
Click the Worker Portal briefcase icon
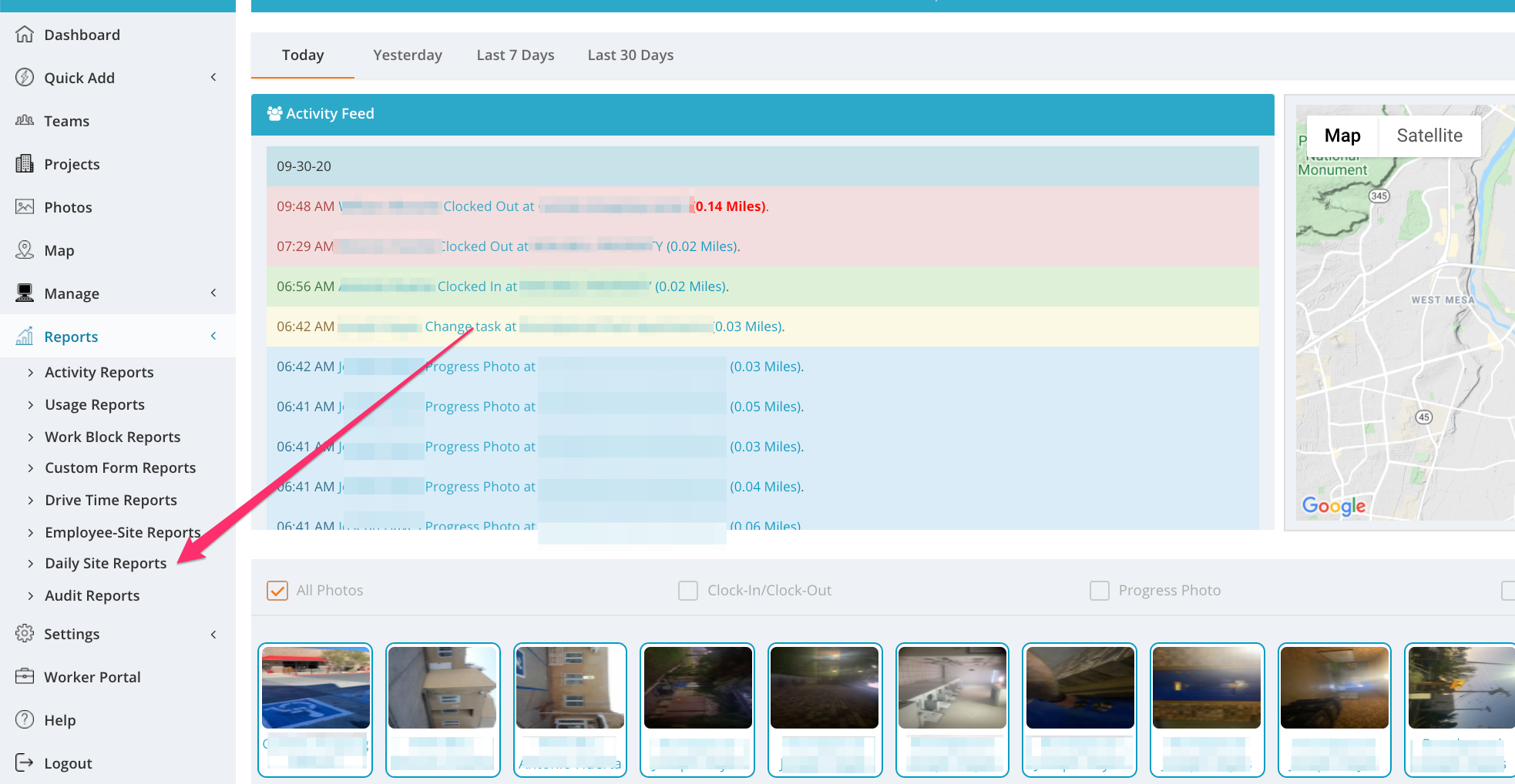pyautogui.click(x=25, y=677)
